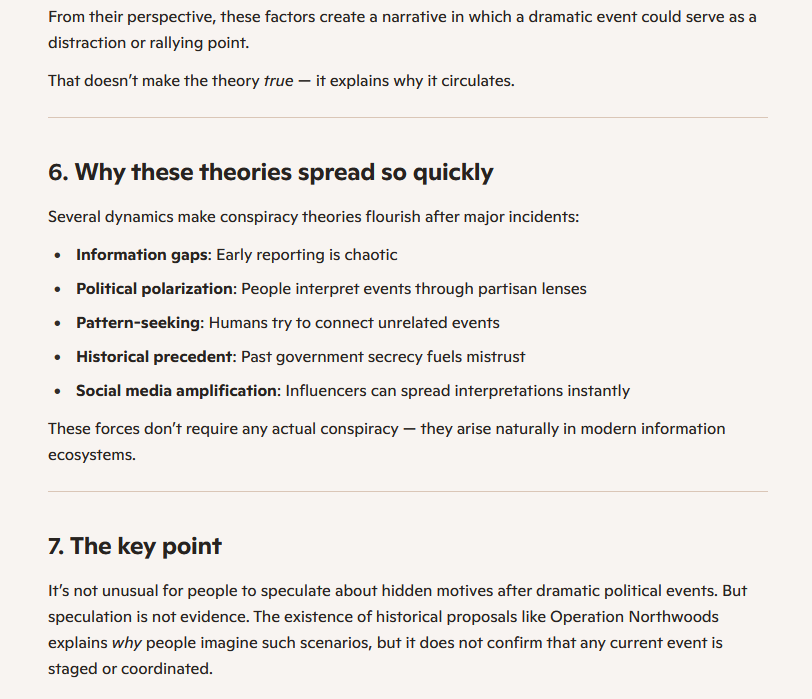This screenshot has height=699, width=812.
Task: Click the "7. The key point" heading
Action: coord(135,546)
